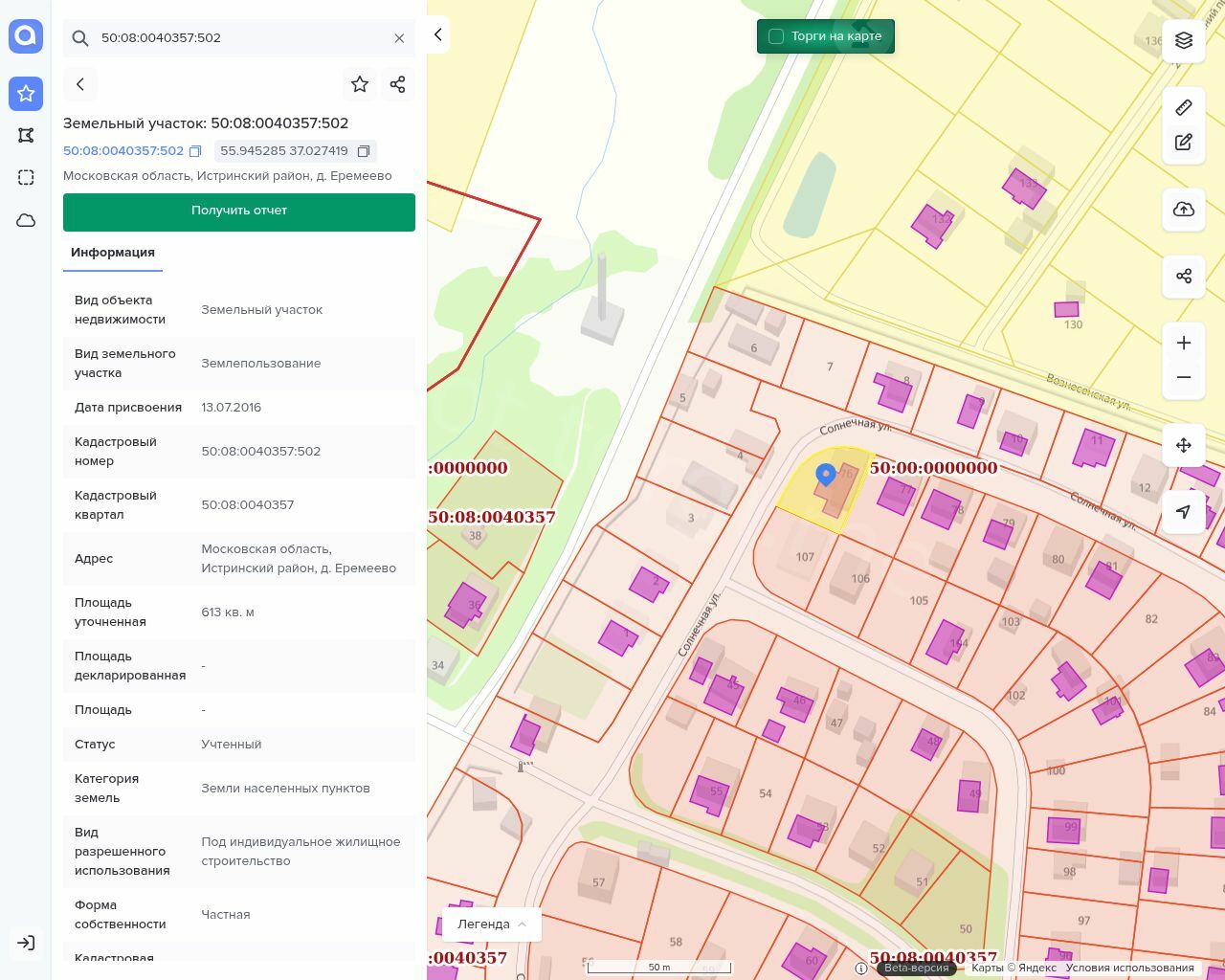Collapse the left information sidebar
1225x980 pixels.
438,35
